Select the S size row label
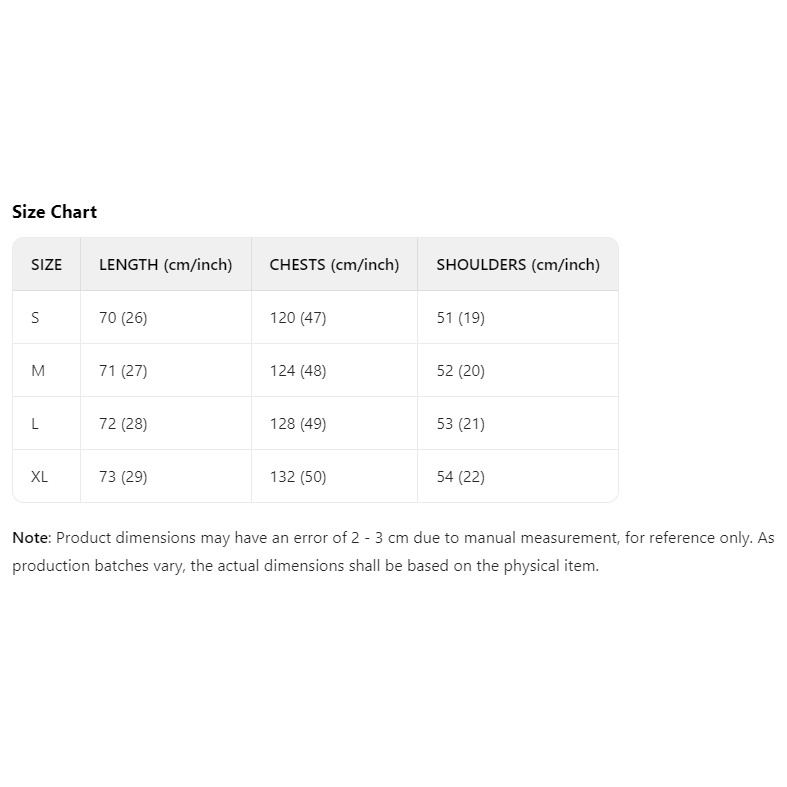 (35, 318)
